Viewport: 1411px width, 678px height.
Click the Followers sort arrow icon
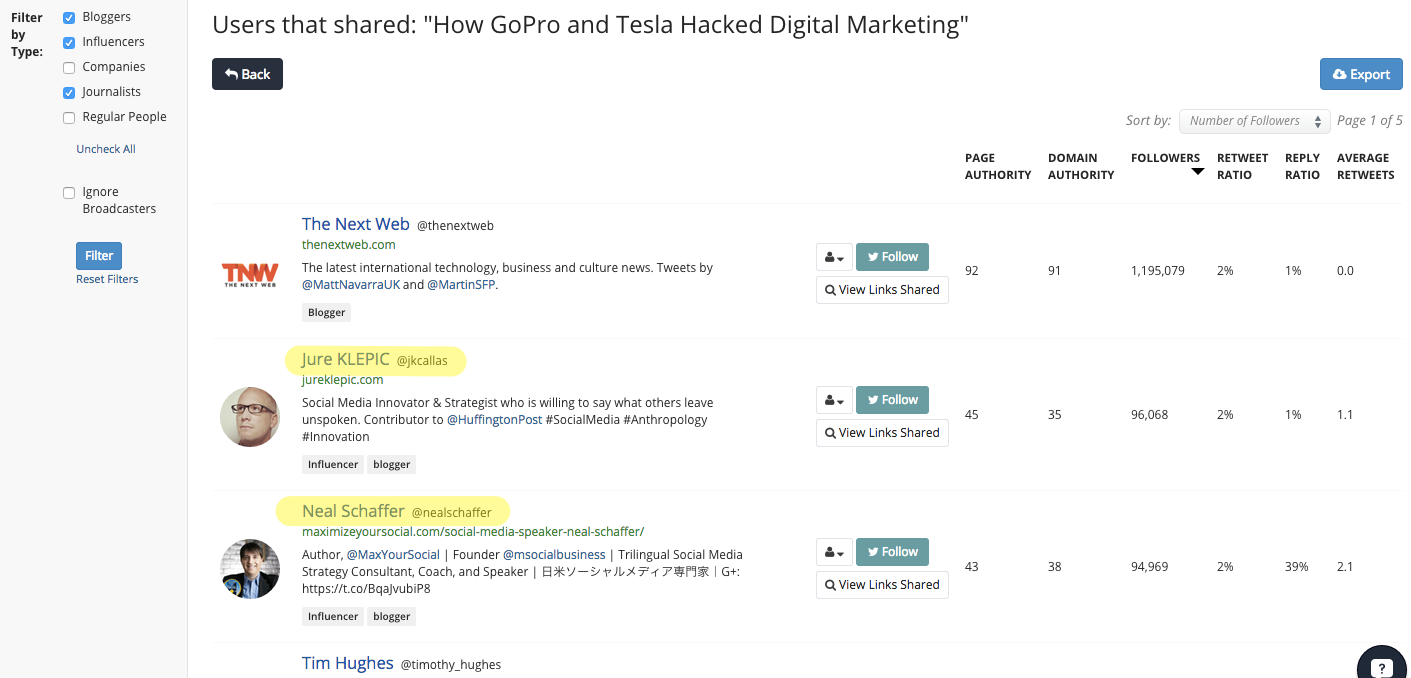1197,172
